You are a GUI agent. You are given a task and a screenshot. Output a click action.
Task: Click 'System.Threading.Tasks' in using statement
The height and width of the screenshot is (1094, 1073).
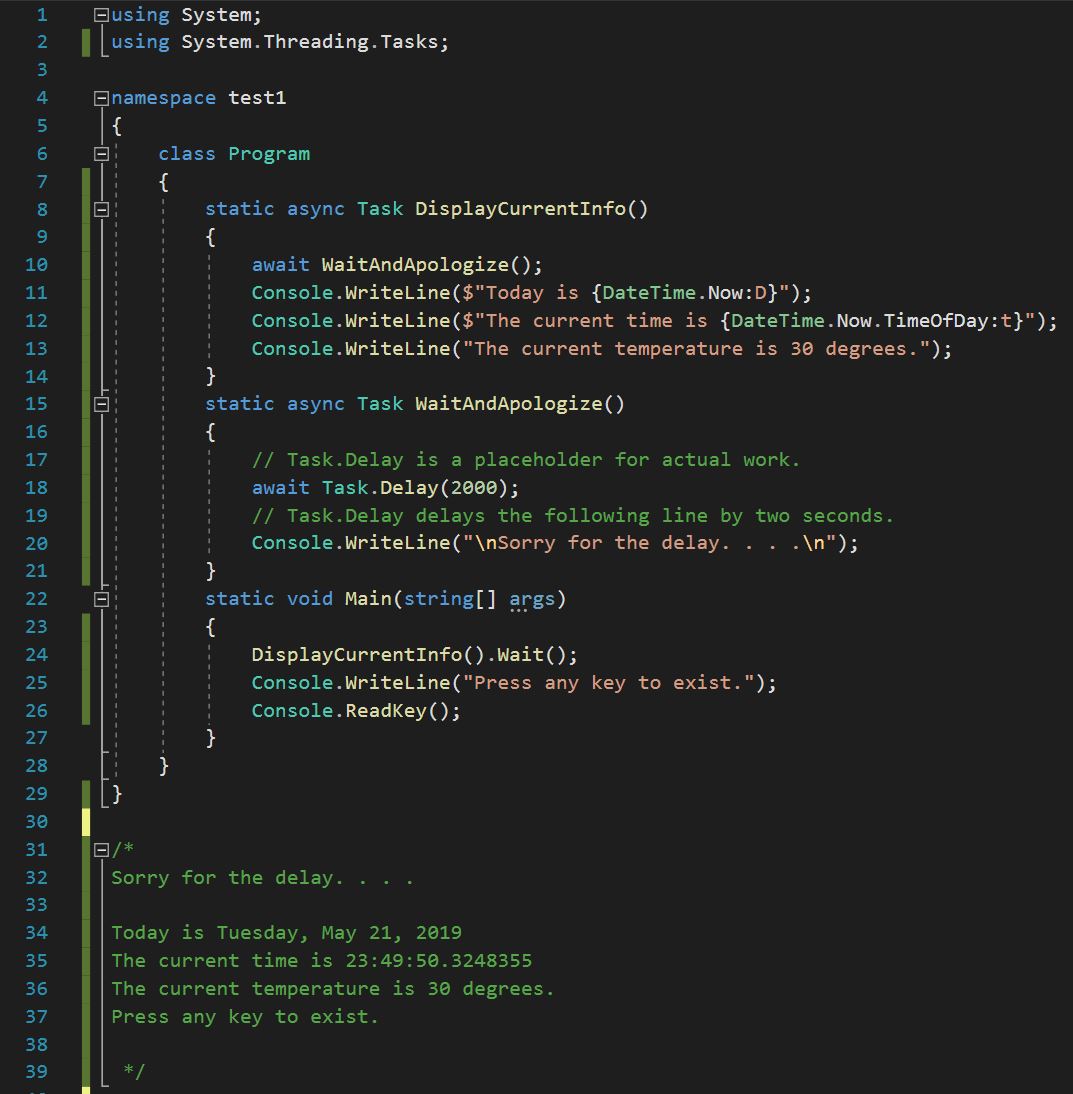[310, 42]
